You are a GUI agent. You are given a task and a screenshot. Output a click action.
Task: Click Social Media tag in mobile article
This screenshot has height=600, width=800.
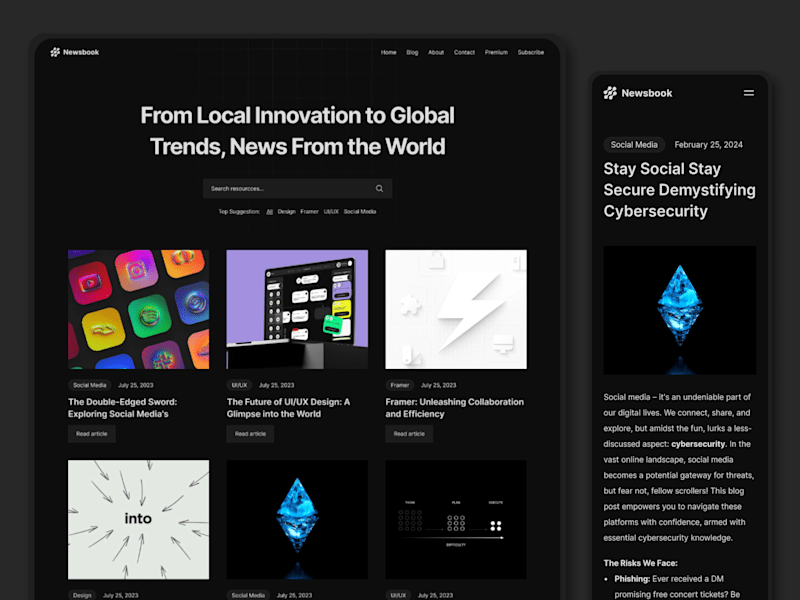point(634,144)
